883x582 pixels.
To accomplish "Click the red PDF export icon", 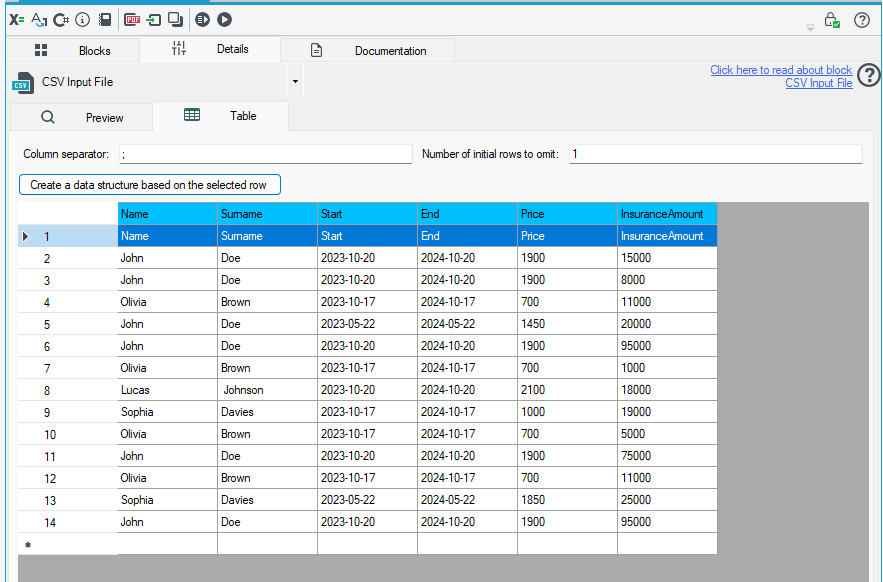I will pyautogui.click(x=132, y=20).
